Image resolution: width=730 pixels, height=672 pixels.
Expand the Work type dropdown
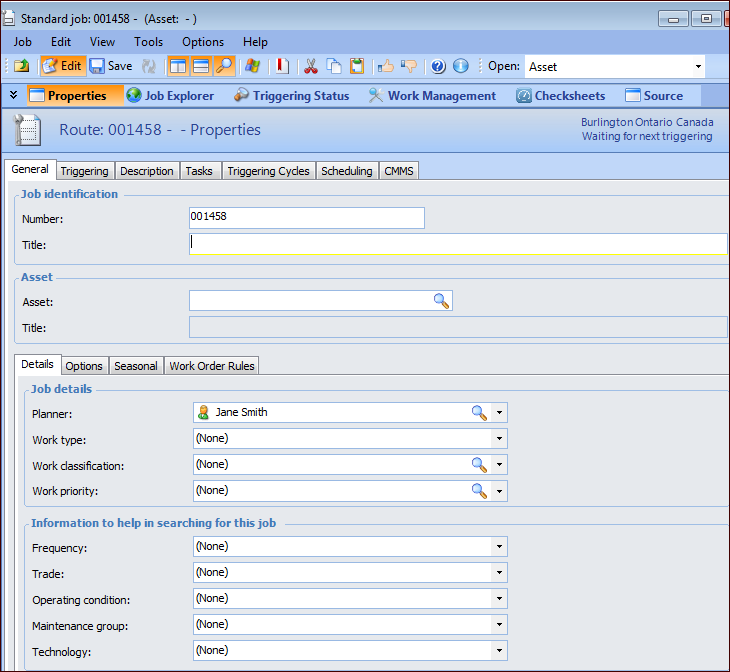pos(498,439)
